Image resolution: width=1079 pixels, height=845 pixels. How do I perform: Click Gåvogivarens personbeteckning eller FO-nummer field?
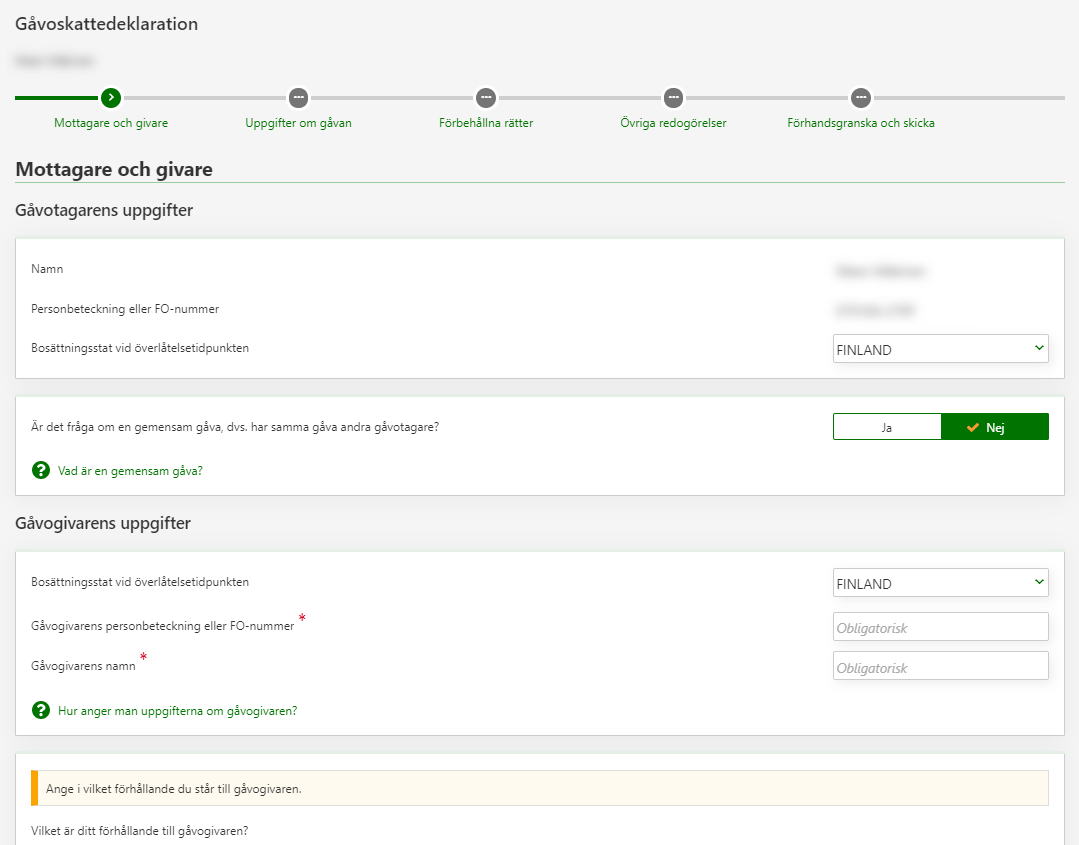pos(940,627)
